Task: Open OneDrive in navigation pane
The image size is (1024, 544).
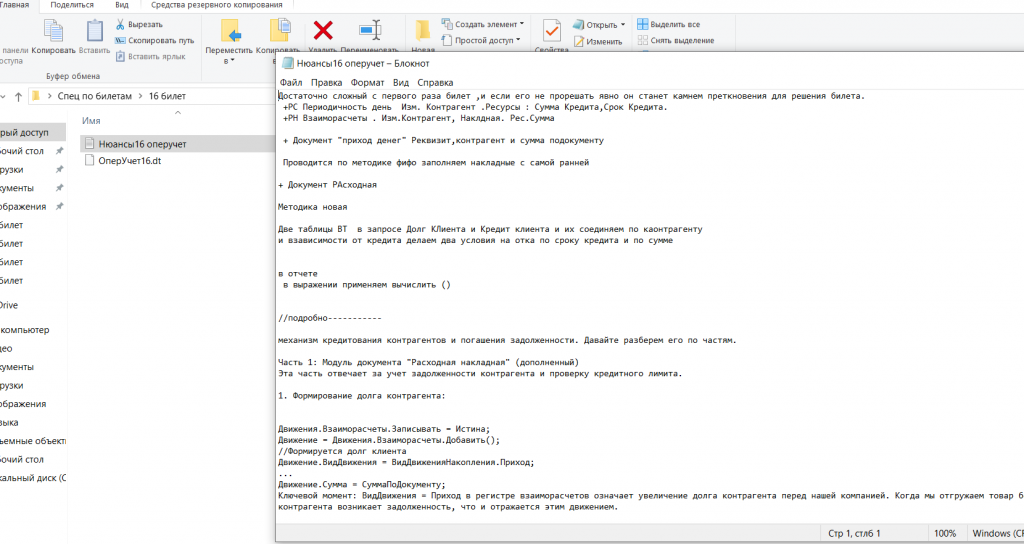Action: [9, 305]
